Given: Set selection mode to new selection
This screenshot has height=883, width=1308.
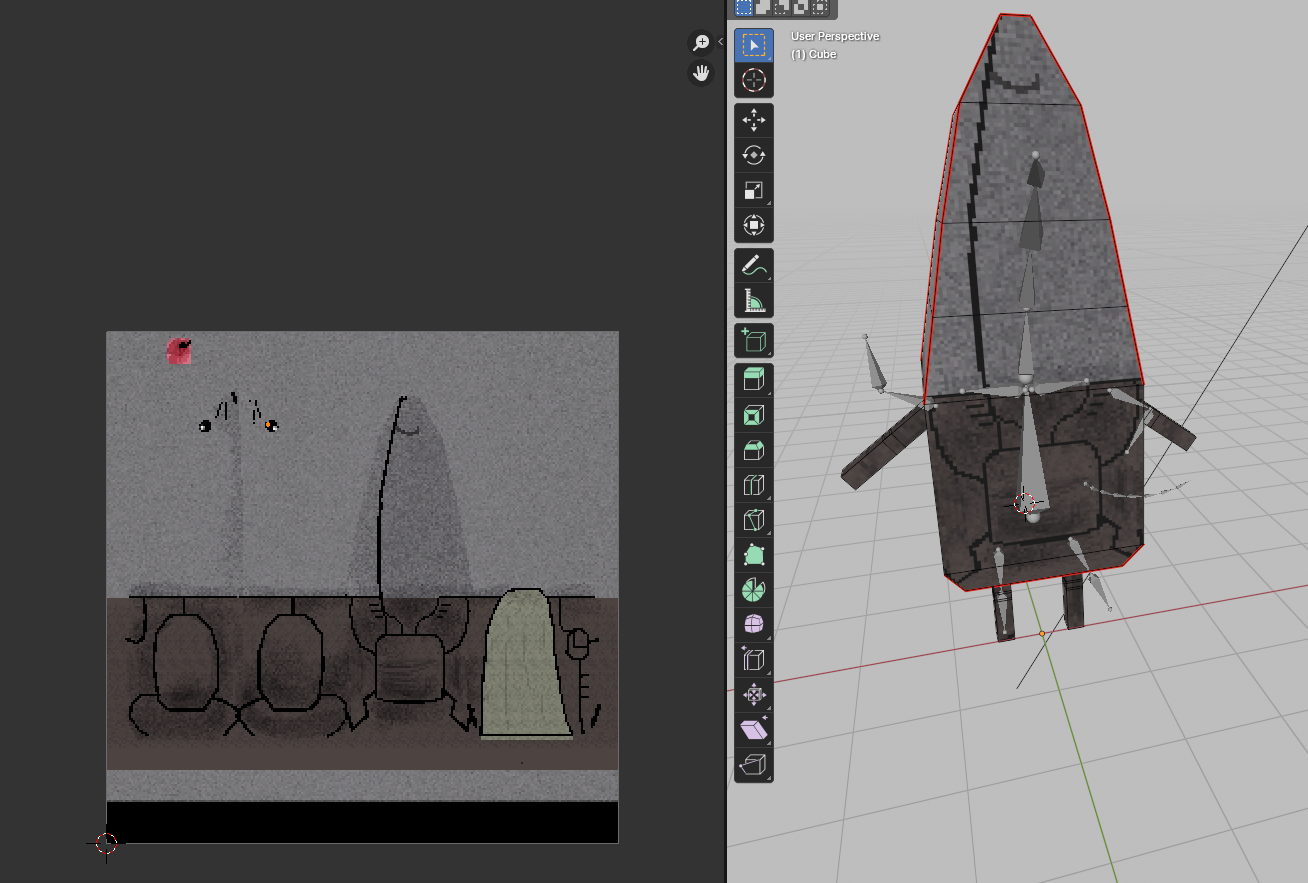Looking at the screenshot, I should point(744,8).
